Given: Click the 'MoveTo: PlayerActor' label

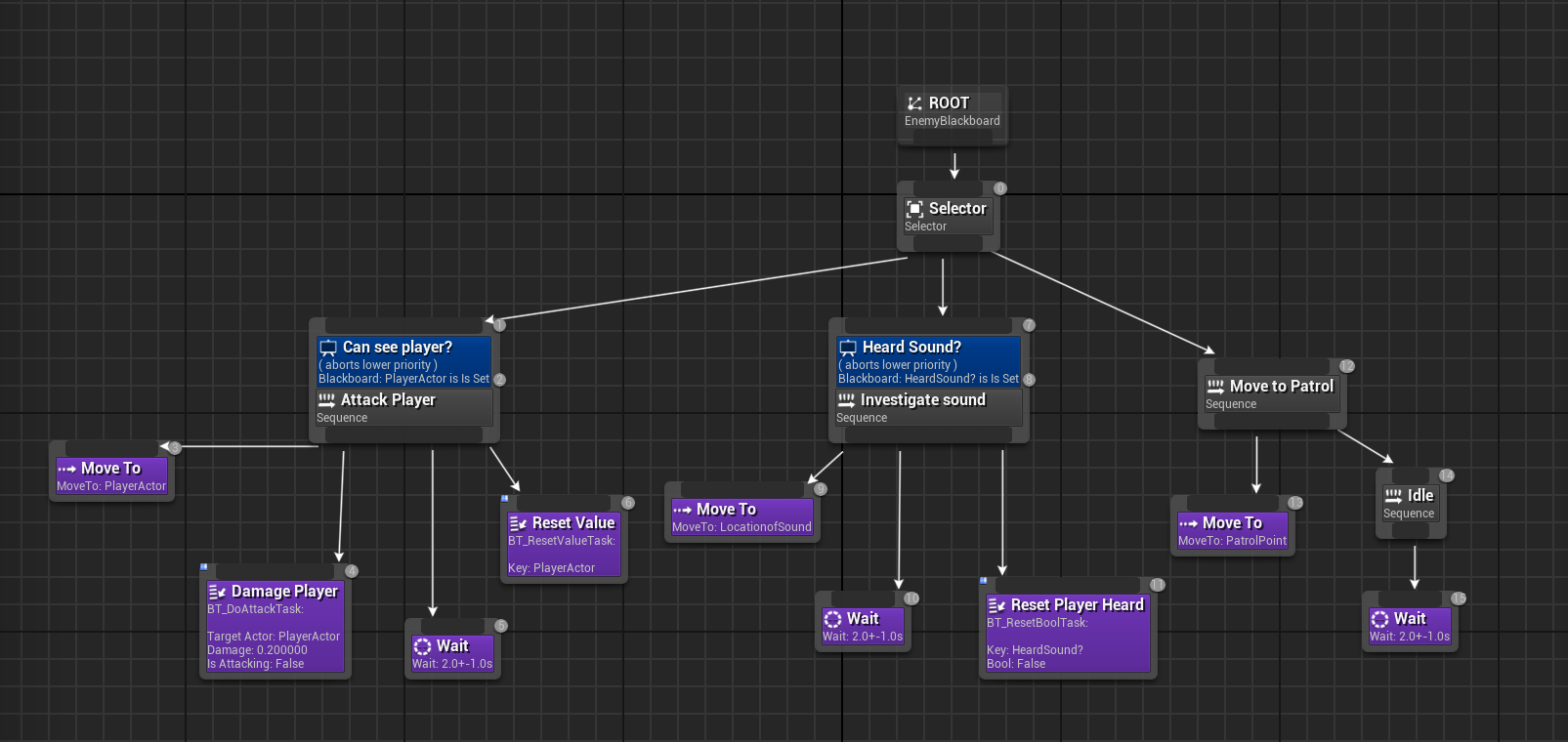Looking at the screenshot, I should click(111, 486).
